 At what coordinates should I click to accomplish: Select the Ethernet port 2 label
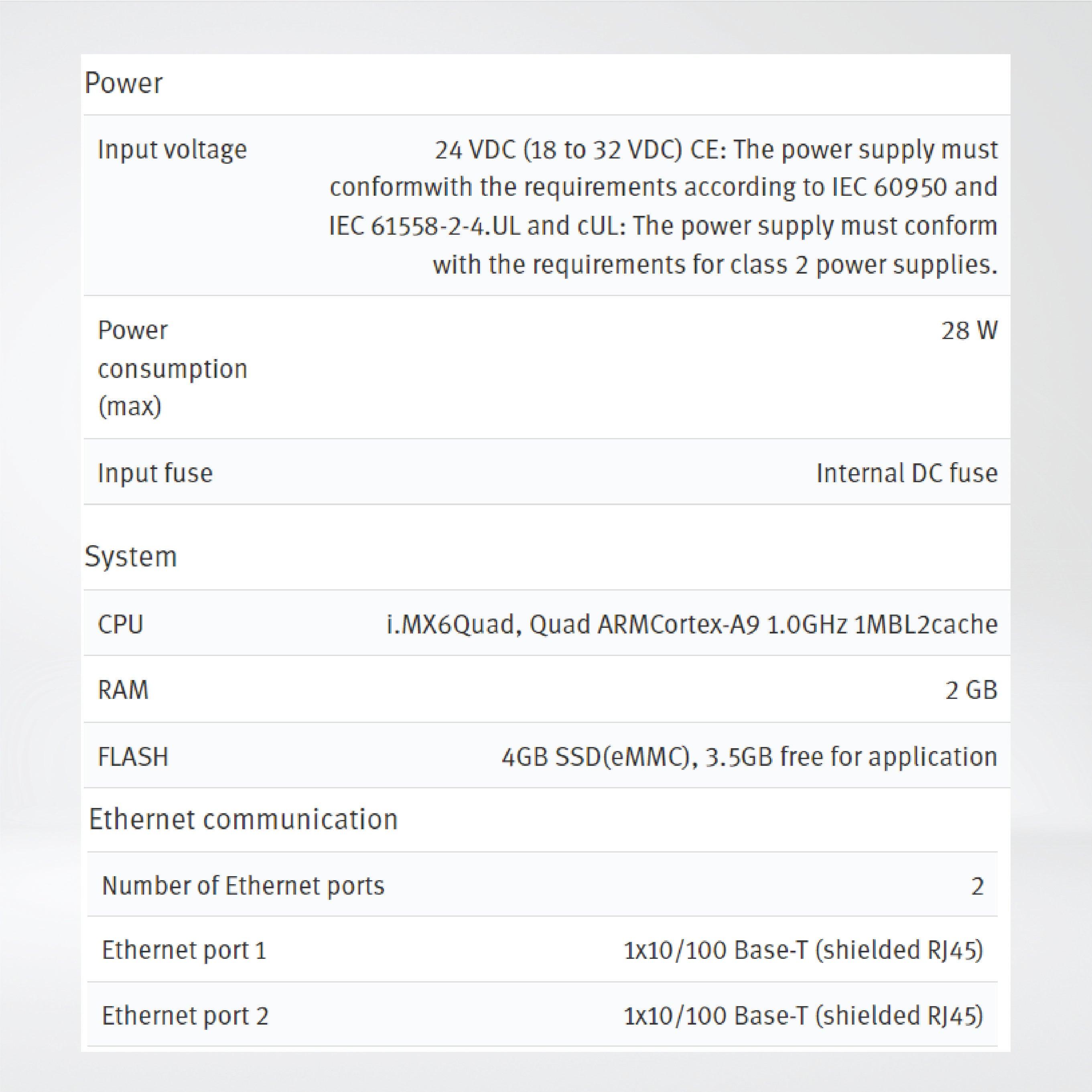[185, 1016]
